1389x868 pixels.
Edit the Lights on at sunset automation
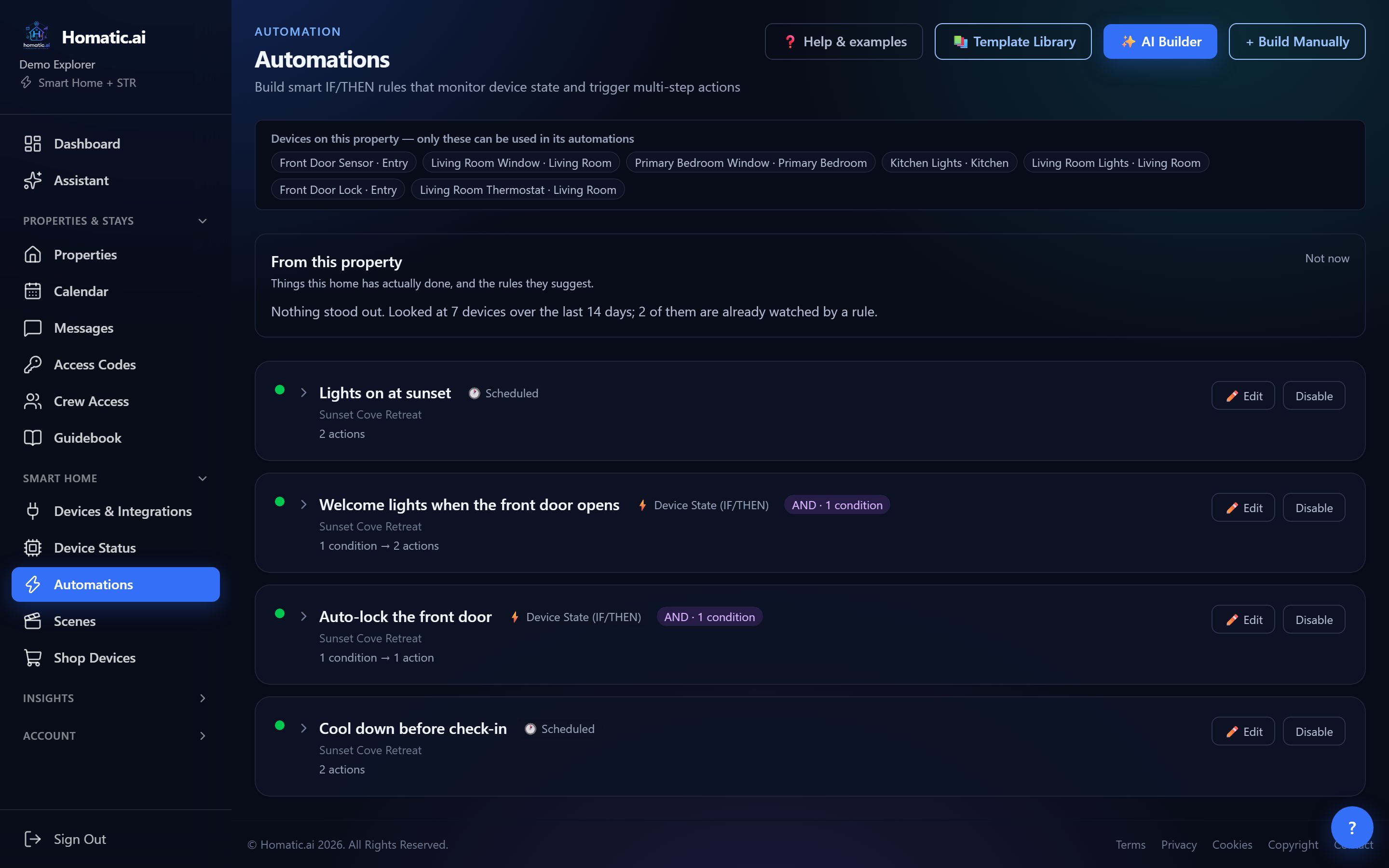[1243, 395]
